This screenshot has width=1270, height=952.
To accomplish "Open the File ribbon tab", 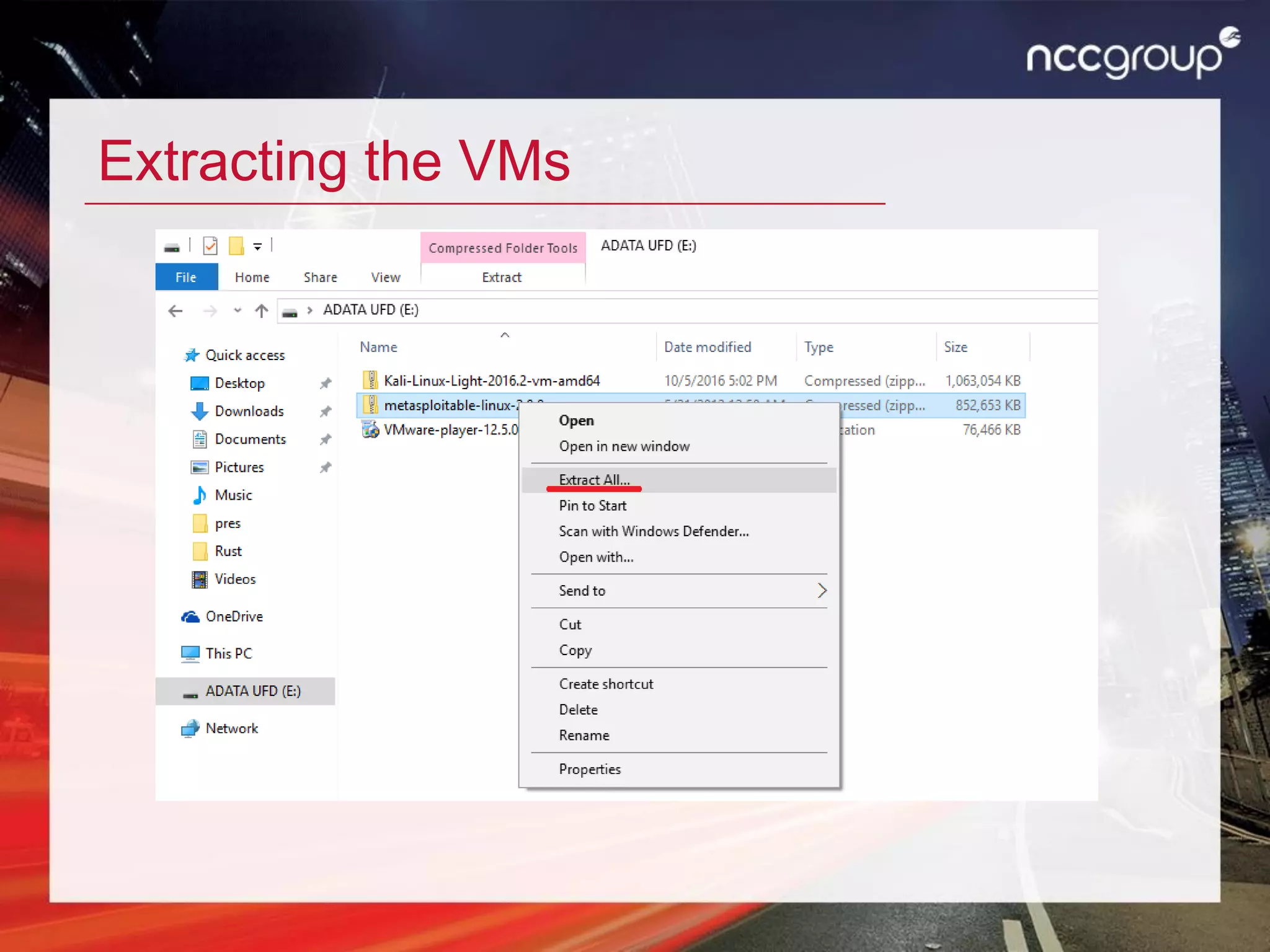I will pyautogui.click(x=186, y=277).
